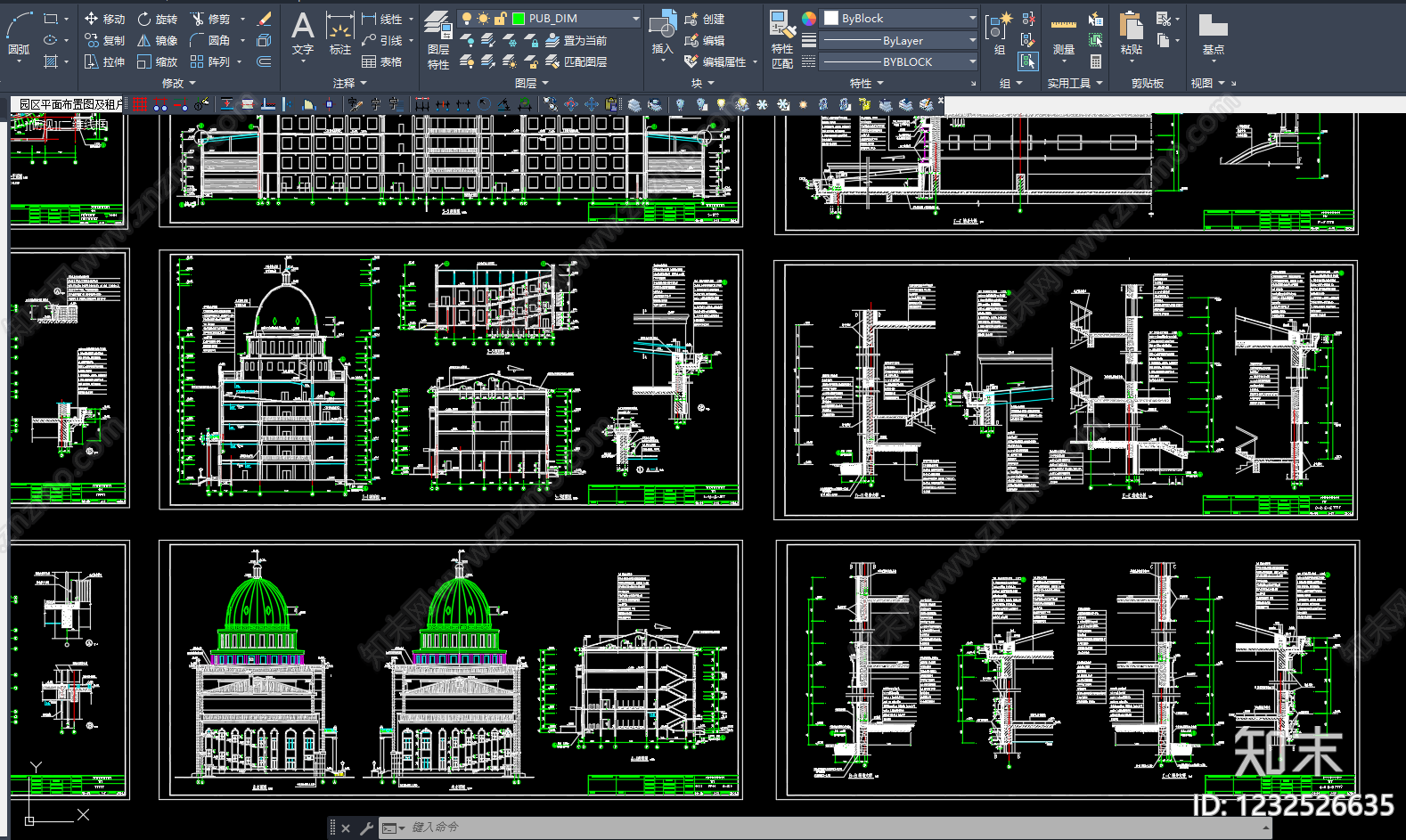Click the object color wheel icon
Image resolution: width=1406 pixels, height=840 pixels.
point(808,19)
